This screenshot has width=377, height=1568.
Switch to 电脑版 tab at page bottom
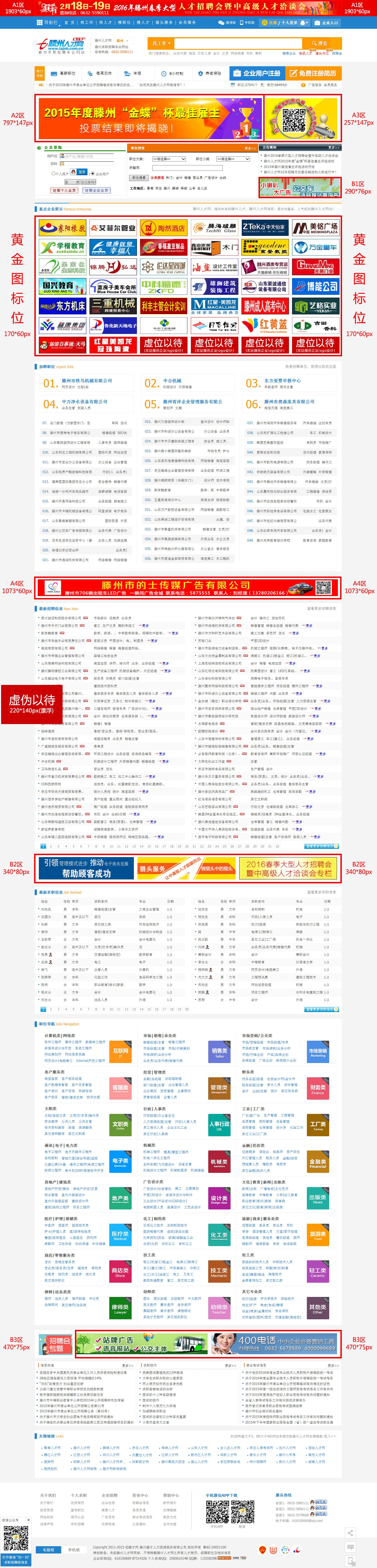coord(49,1550)
